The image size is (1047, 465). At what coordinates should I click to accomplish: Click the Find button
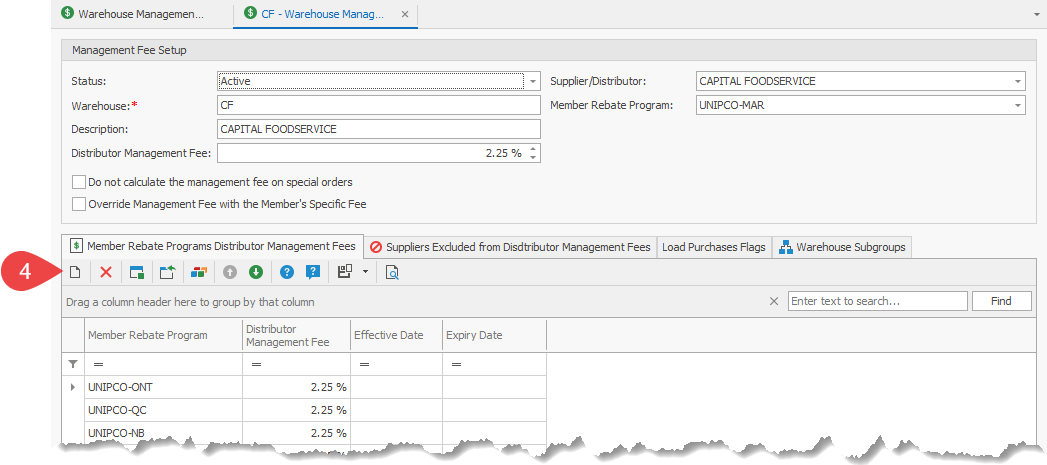[1001, 301]
